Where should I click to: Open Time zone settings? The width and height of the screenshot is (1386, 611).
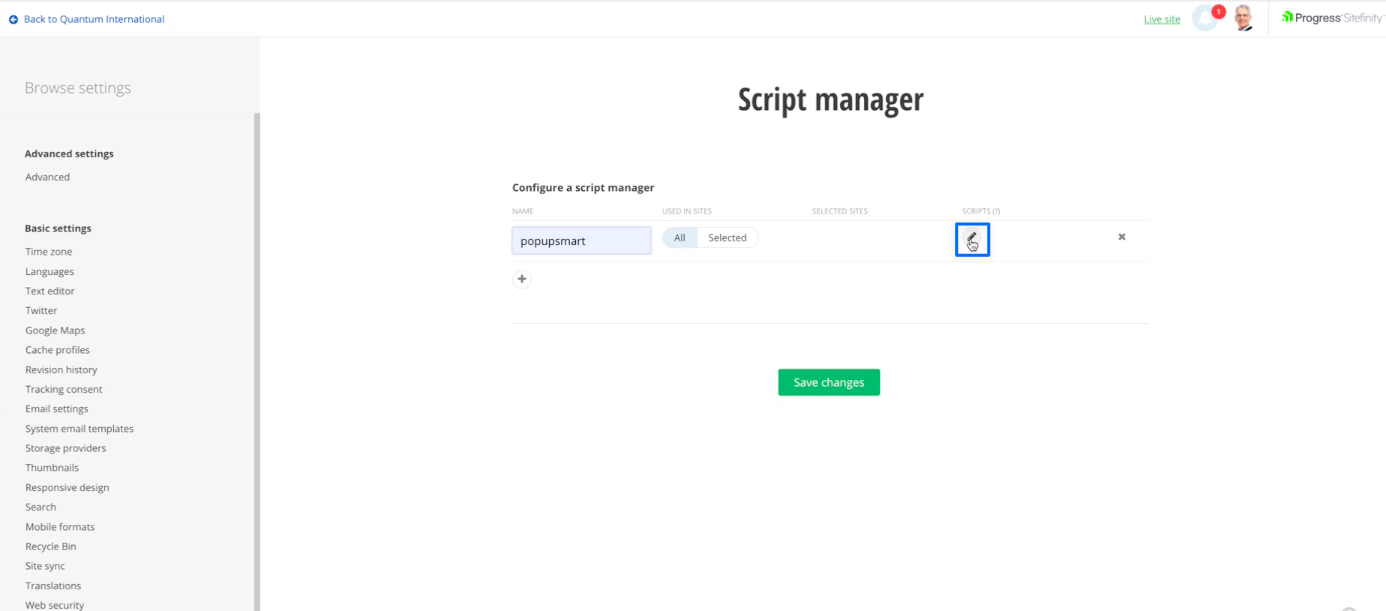point(49,252)
